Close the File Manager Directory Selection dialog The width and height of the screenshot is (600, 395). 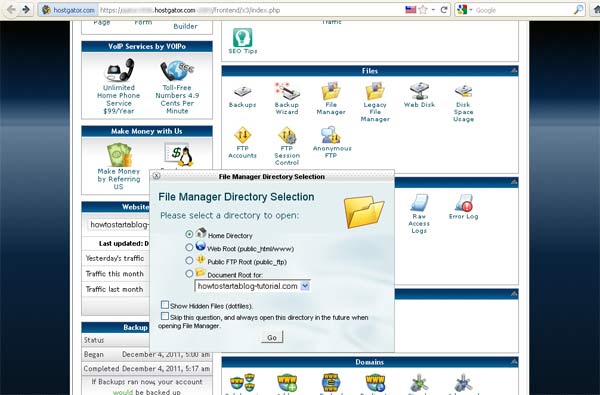(156, 176)
